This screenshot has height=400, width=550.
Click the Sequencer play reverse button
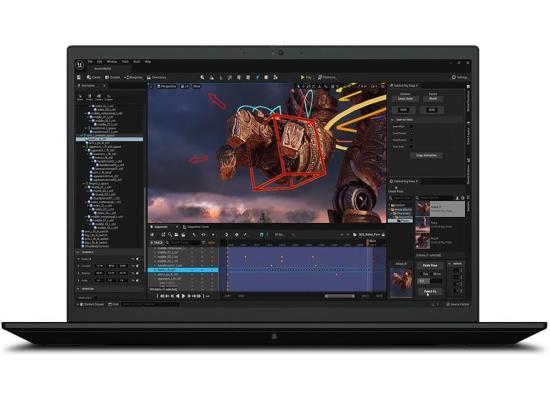click(178, 296)
